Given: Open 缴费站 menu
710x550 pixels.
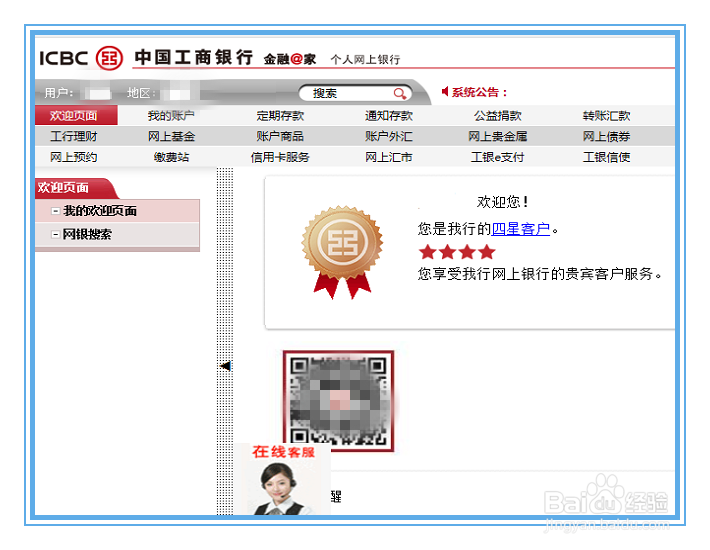Looking at the screenshot, I should click(171, 157).
